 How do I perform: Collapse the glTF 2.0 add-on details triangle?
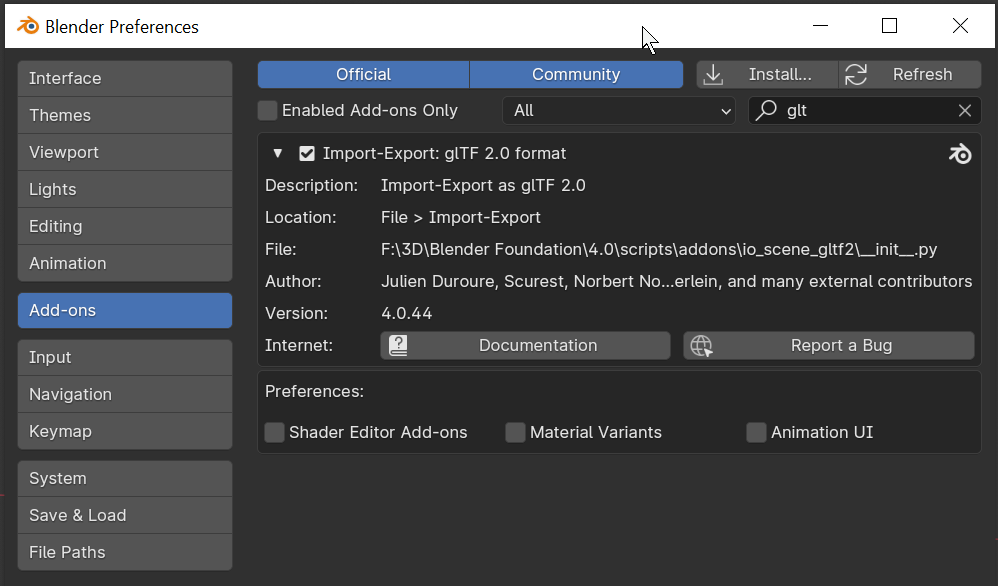coord(278,153)
